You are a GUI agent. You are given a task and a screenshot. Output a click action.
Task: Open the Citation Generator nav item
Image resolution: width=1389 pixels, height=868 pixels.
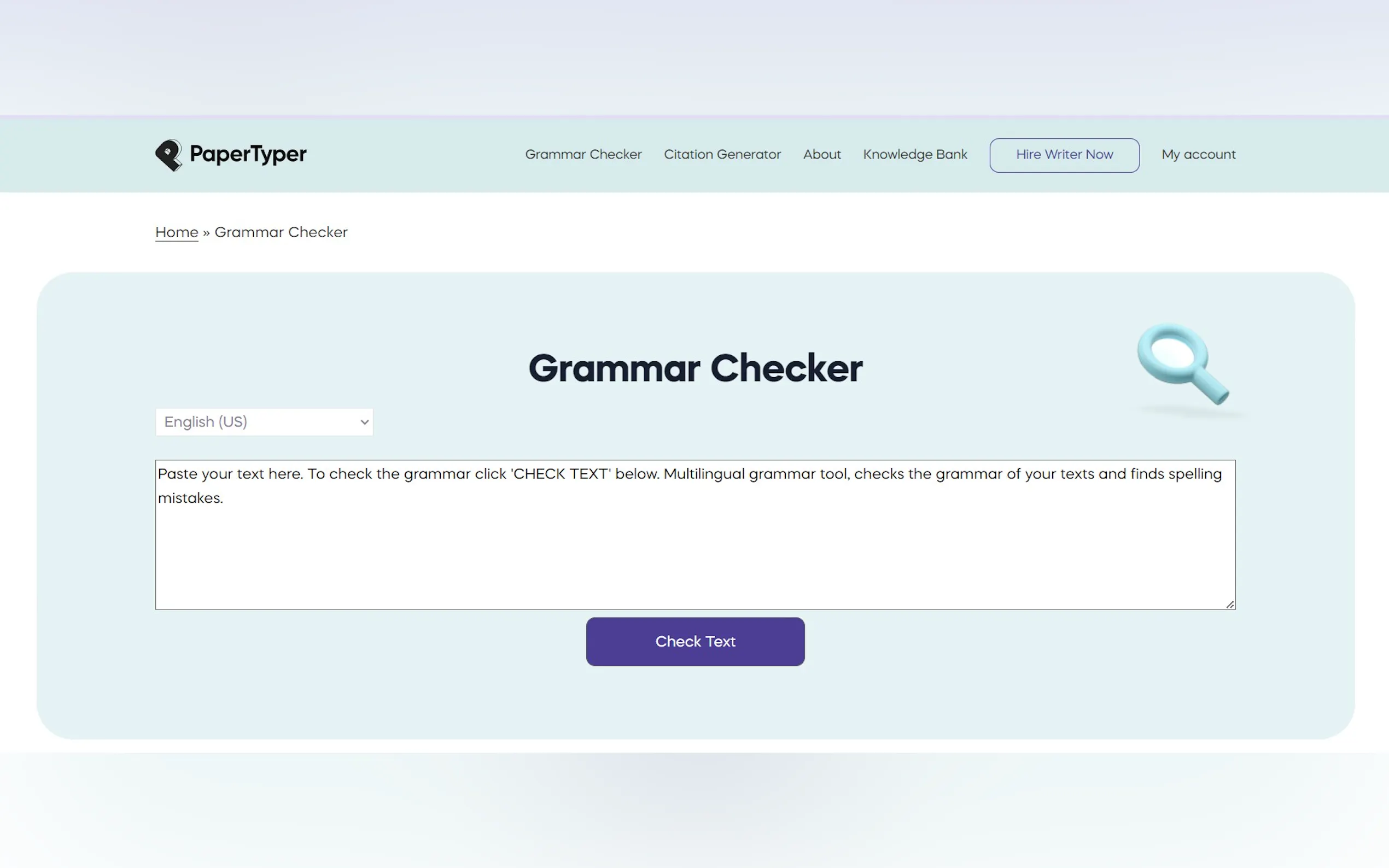pyautogui.click(x=722, y=155)
